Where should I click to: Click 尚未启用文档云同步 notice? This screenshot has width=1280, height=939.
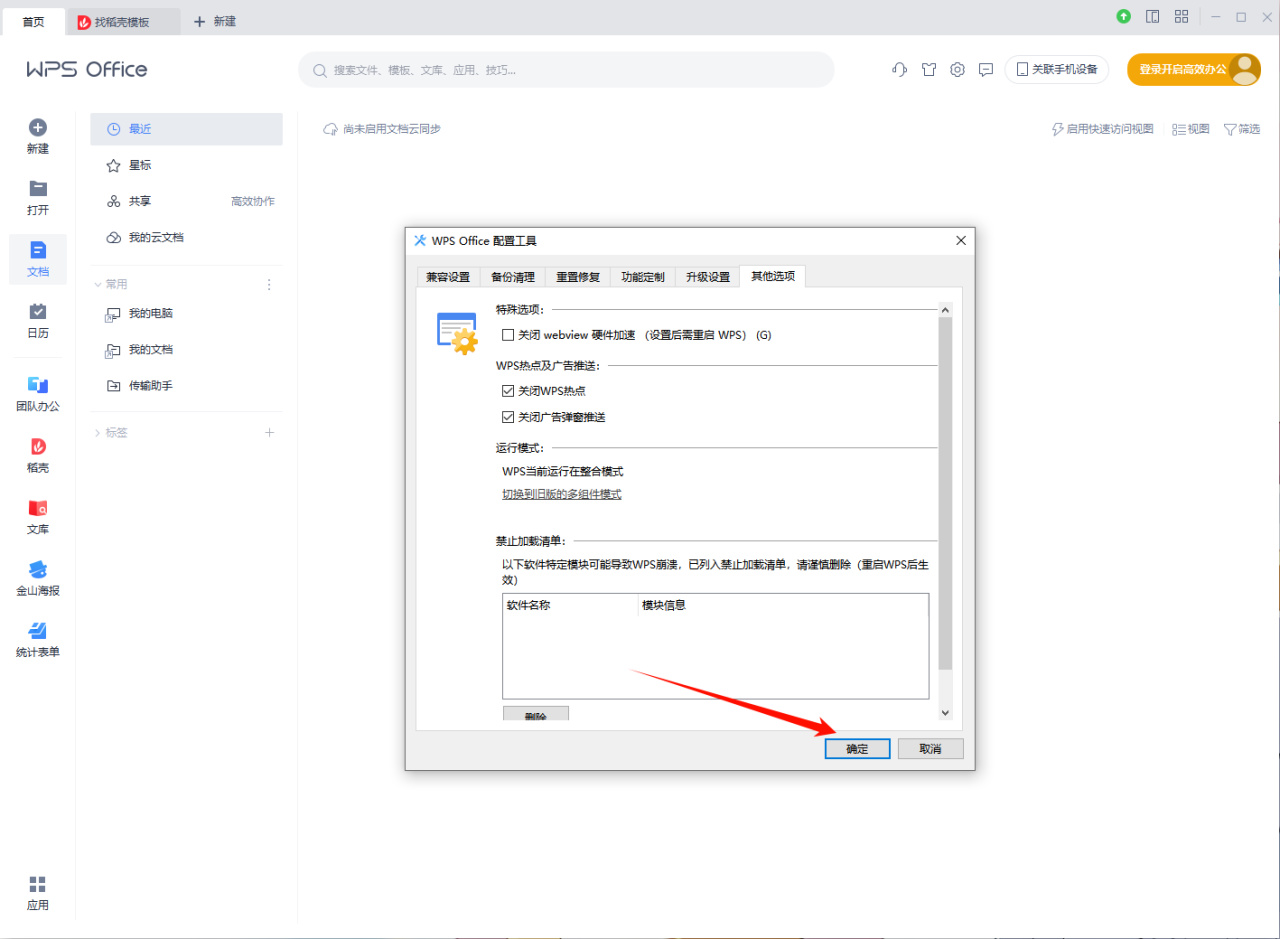point(382,129)
